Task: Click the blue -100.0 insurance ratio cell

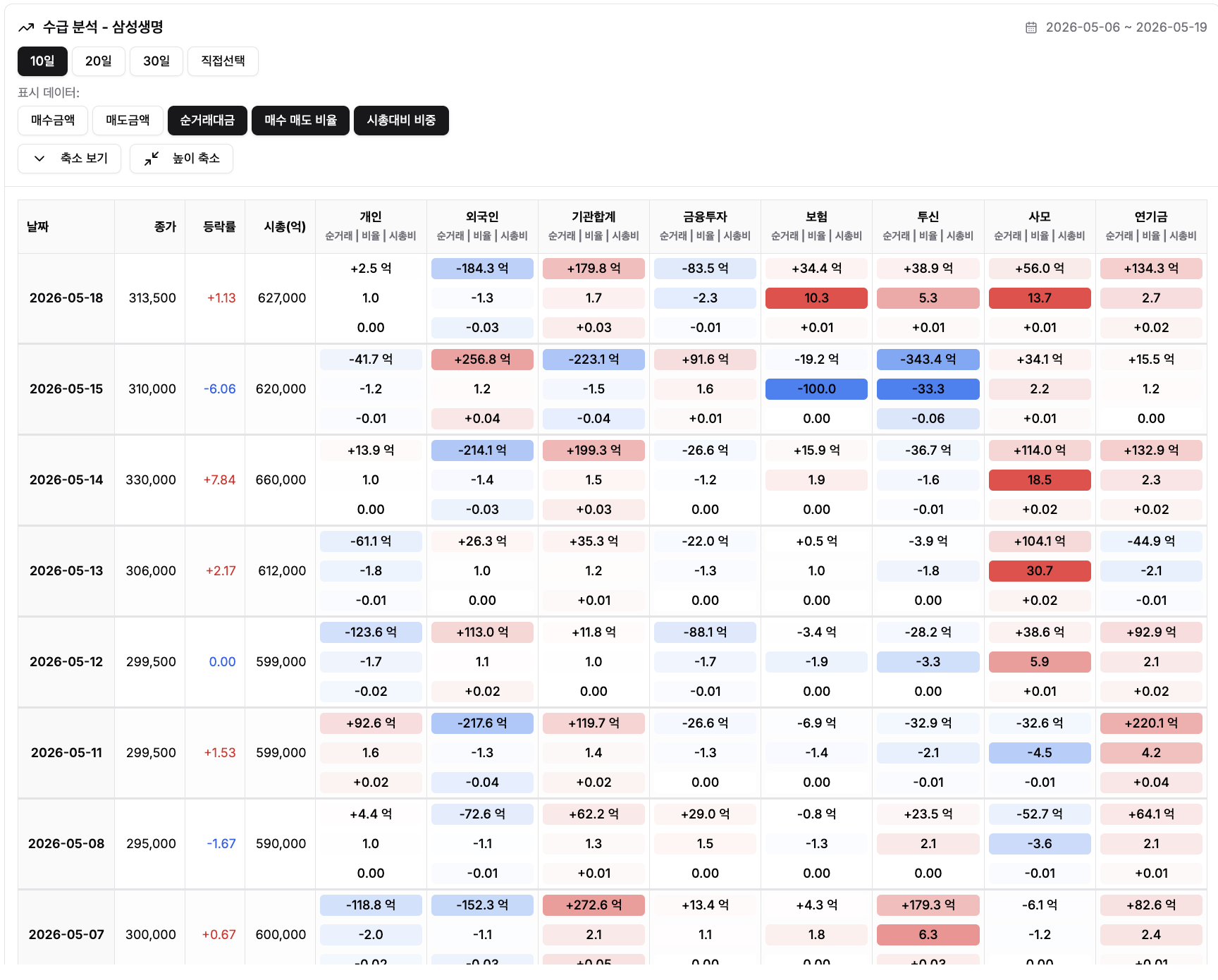Action: coord(816,389)
